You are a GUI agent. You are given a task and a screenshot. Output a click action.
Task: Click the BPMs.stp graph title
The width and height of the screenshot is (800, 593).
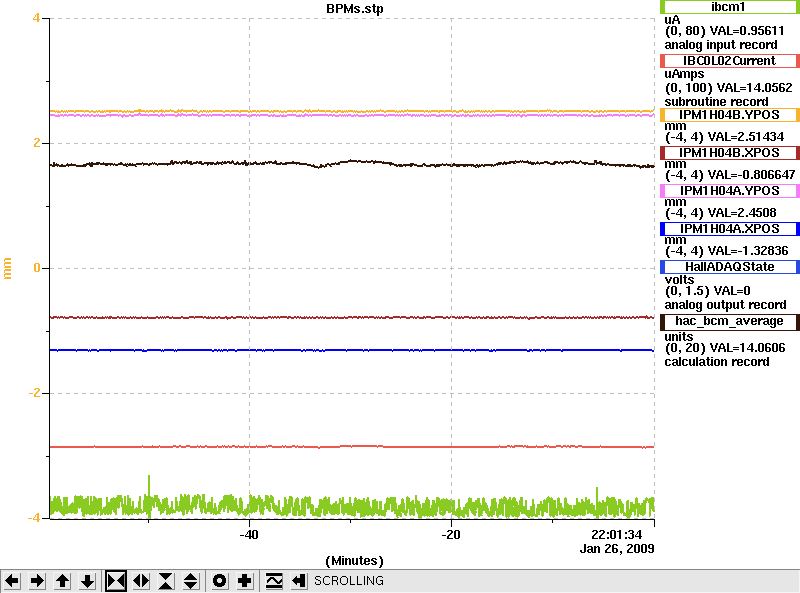355,9
